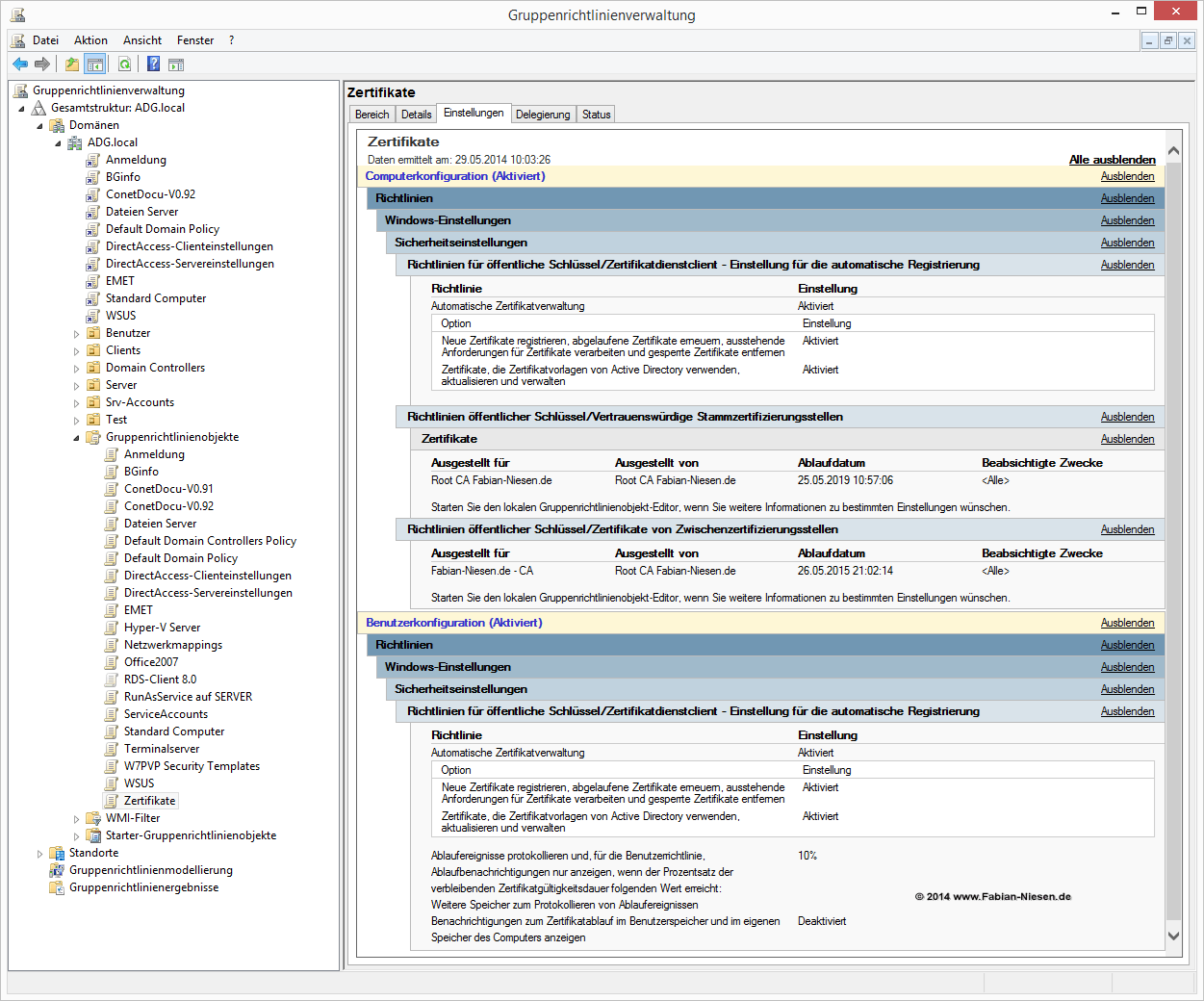The height and width of the screenshot is (1001, 1204).
Task: Click the Benutzer OU folder icon
Action: pyautogui.click(x=93, y=333)
